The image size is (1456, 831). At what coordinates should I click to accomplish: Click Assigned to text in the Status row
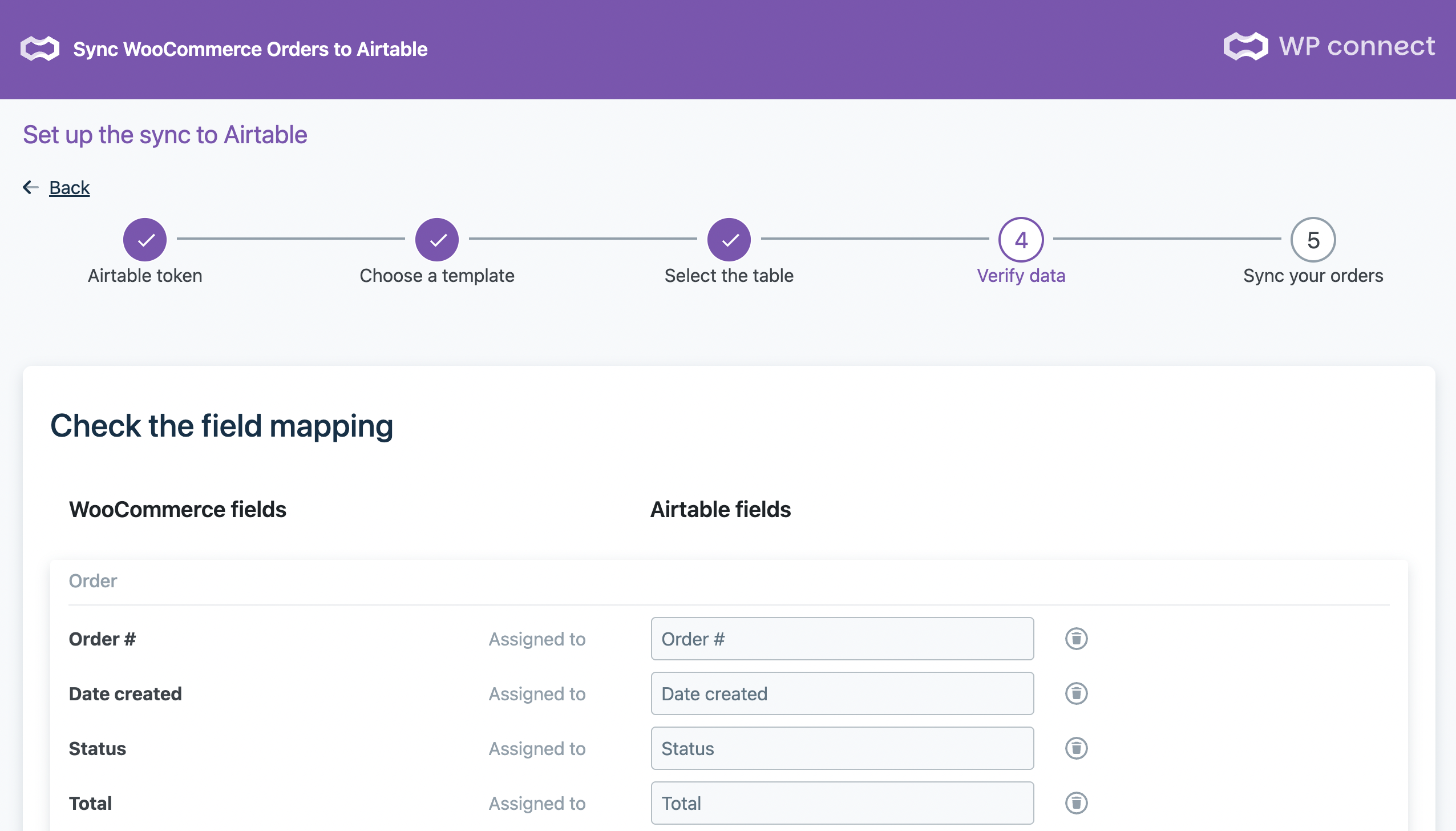[x=537, y=748]
